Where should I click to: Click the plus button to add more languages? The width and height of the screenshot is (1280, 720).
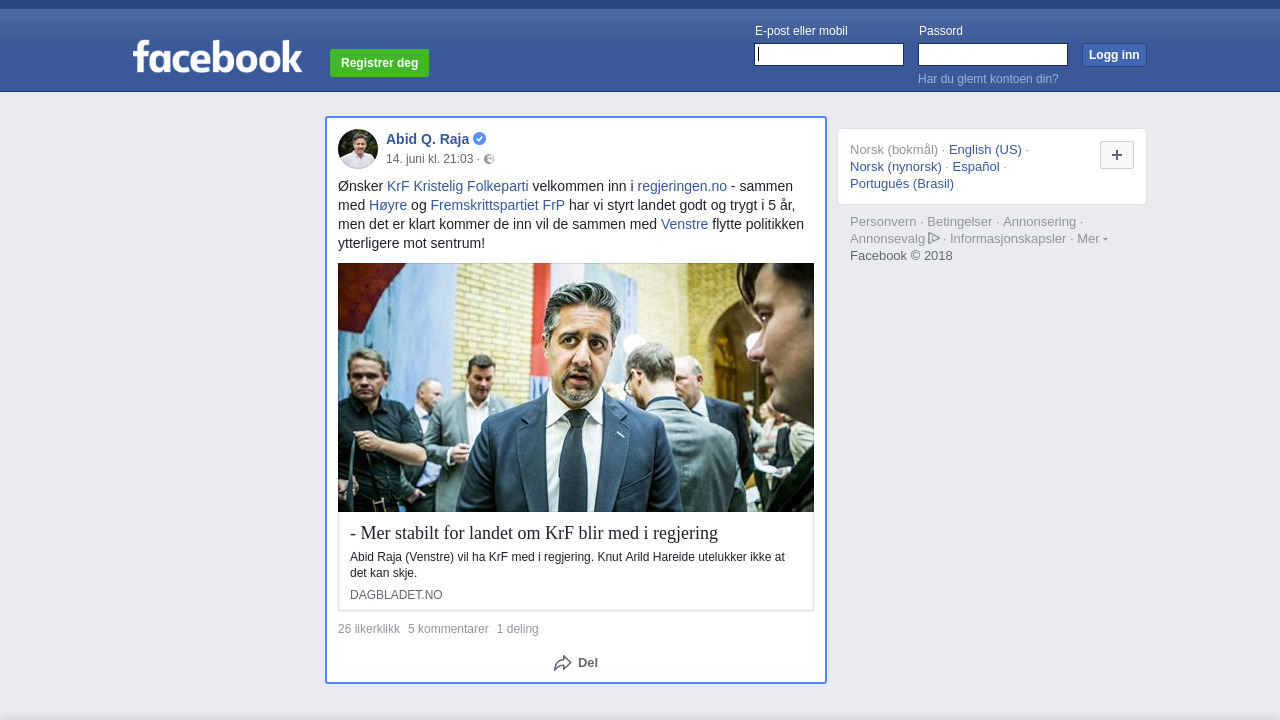click(1117, 155)
